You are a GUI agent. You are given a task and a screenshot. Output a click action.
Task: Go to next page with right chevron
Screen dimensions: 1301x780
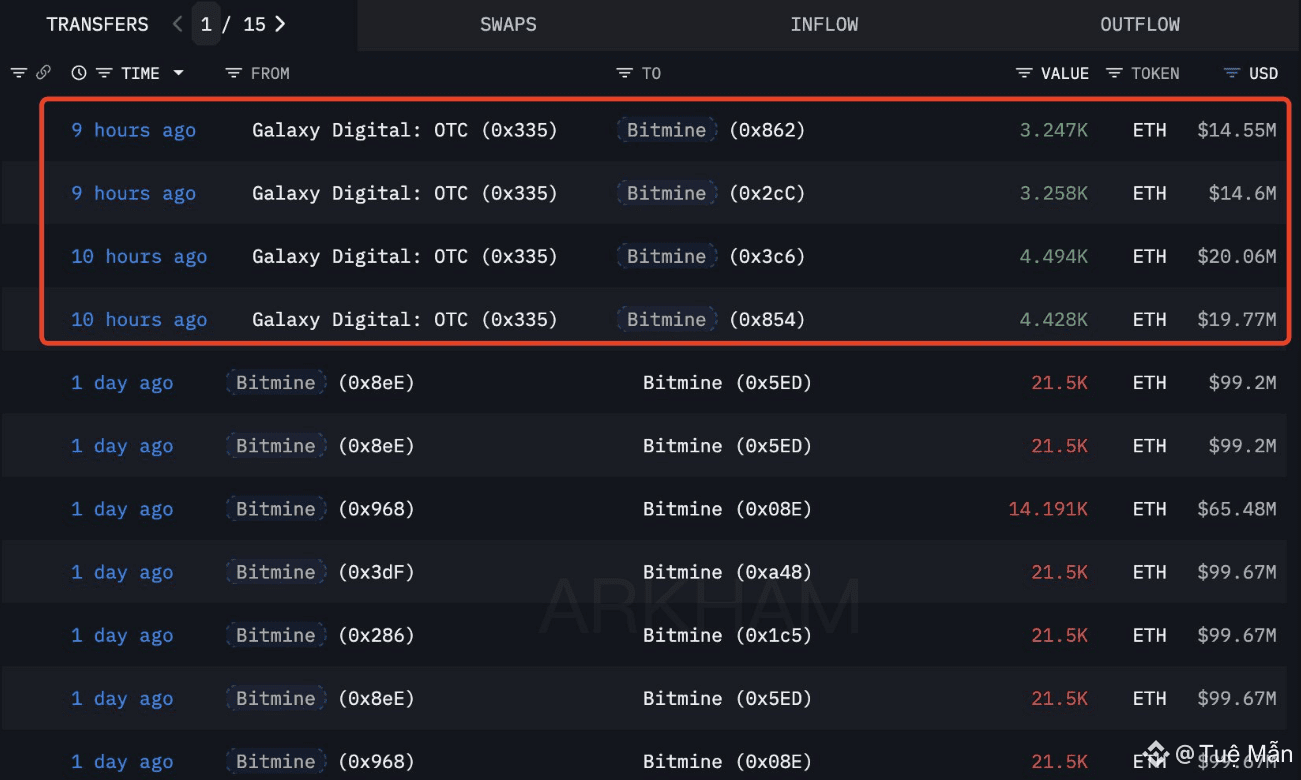click(280, 24)
